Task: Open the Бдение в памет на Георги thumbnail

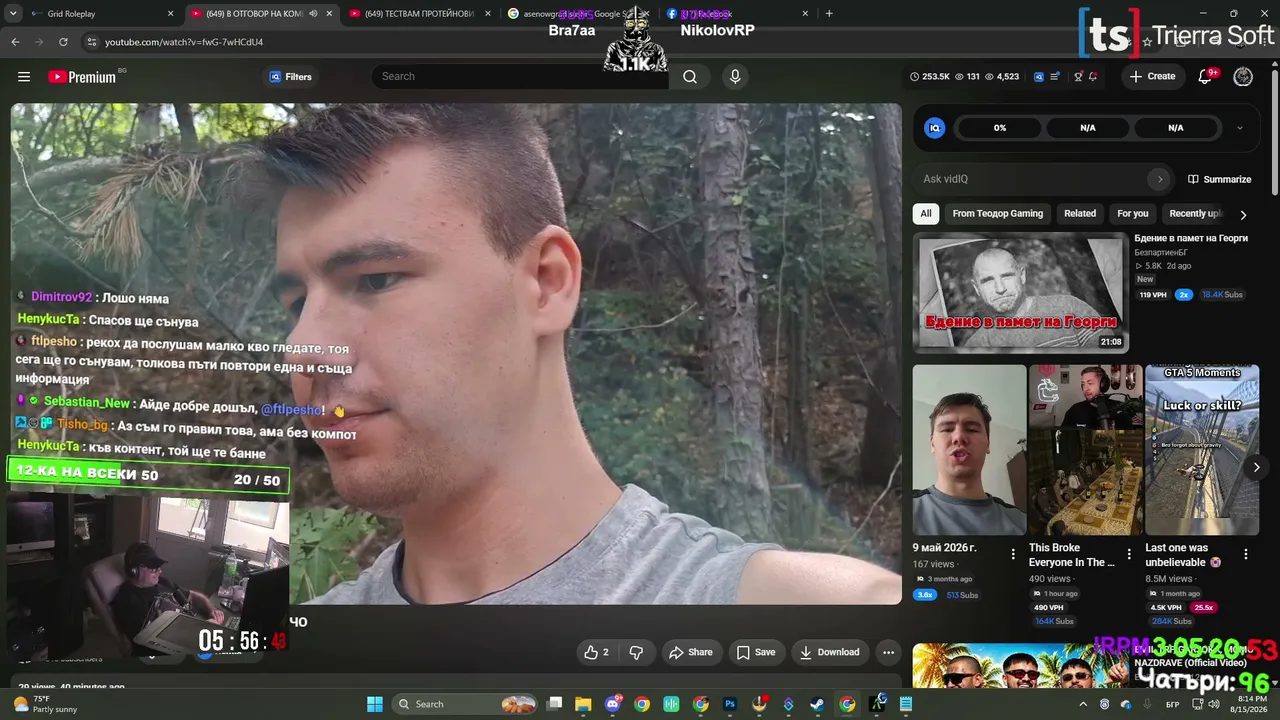Action: point(1021,293)
